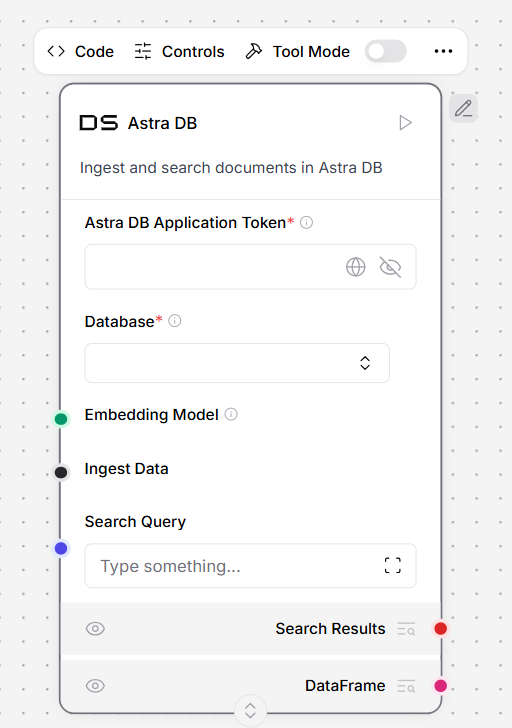
Task: Click the green Embedding Model input handle
Action: point(61,419)
